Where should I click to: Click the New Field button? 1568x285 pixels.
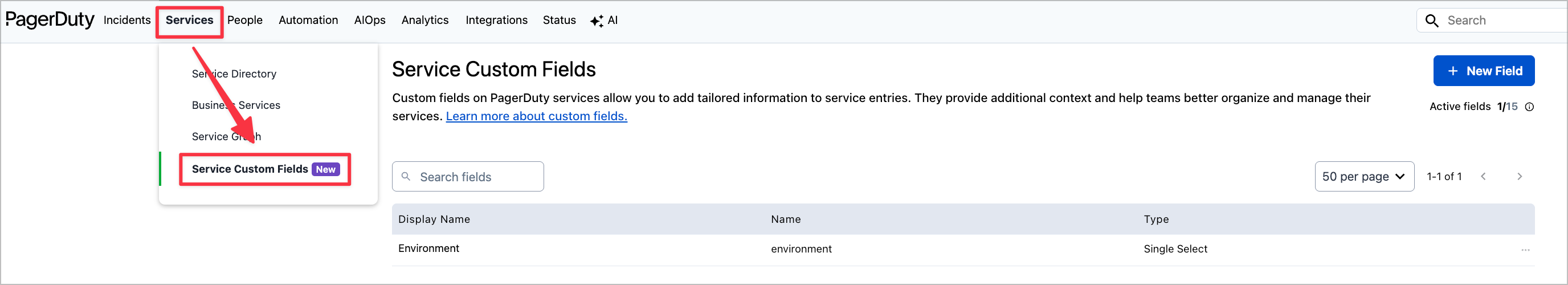point(1484,71)
